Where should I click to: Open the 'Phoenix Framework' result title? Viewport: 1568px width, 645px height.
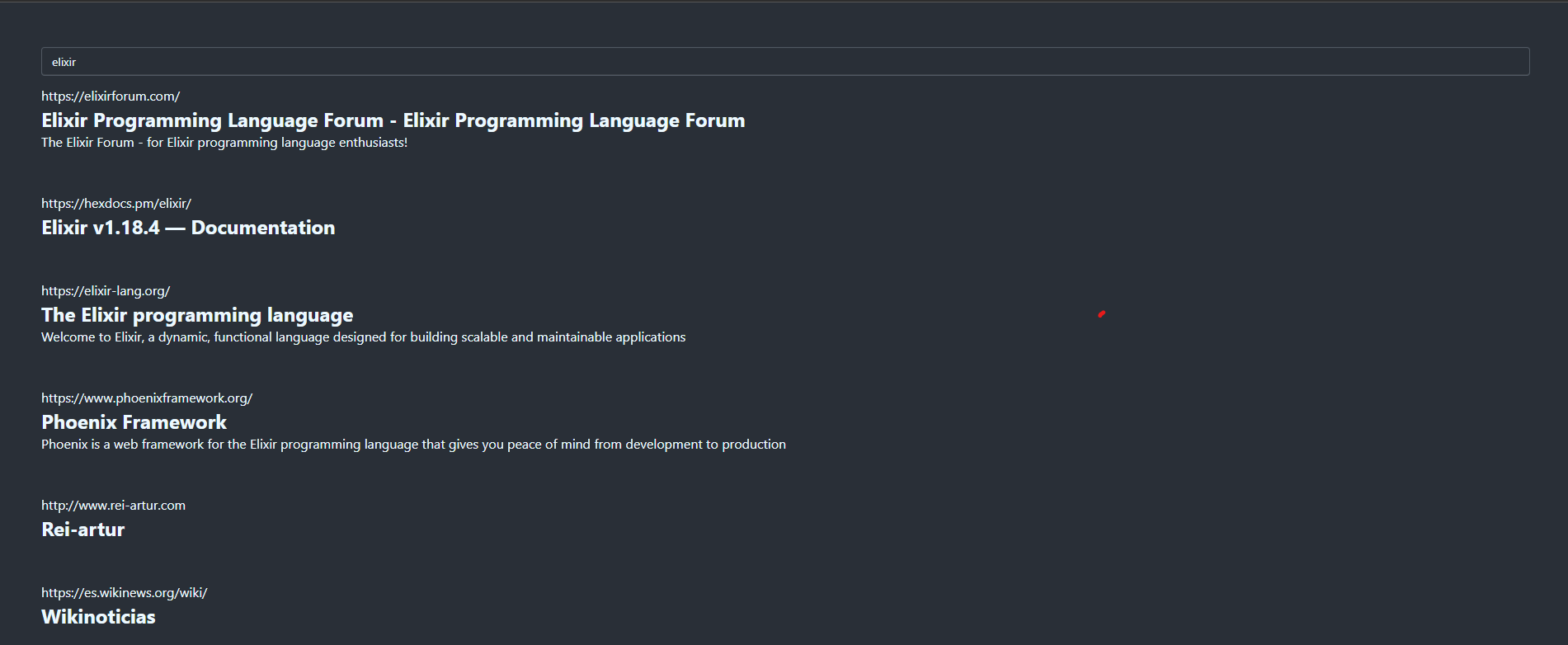[x=134, y=422]
